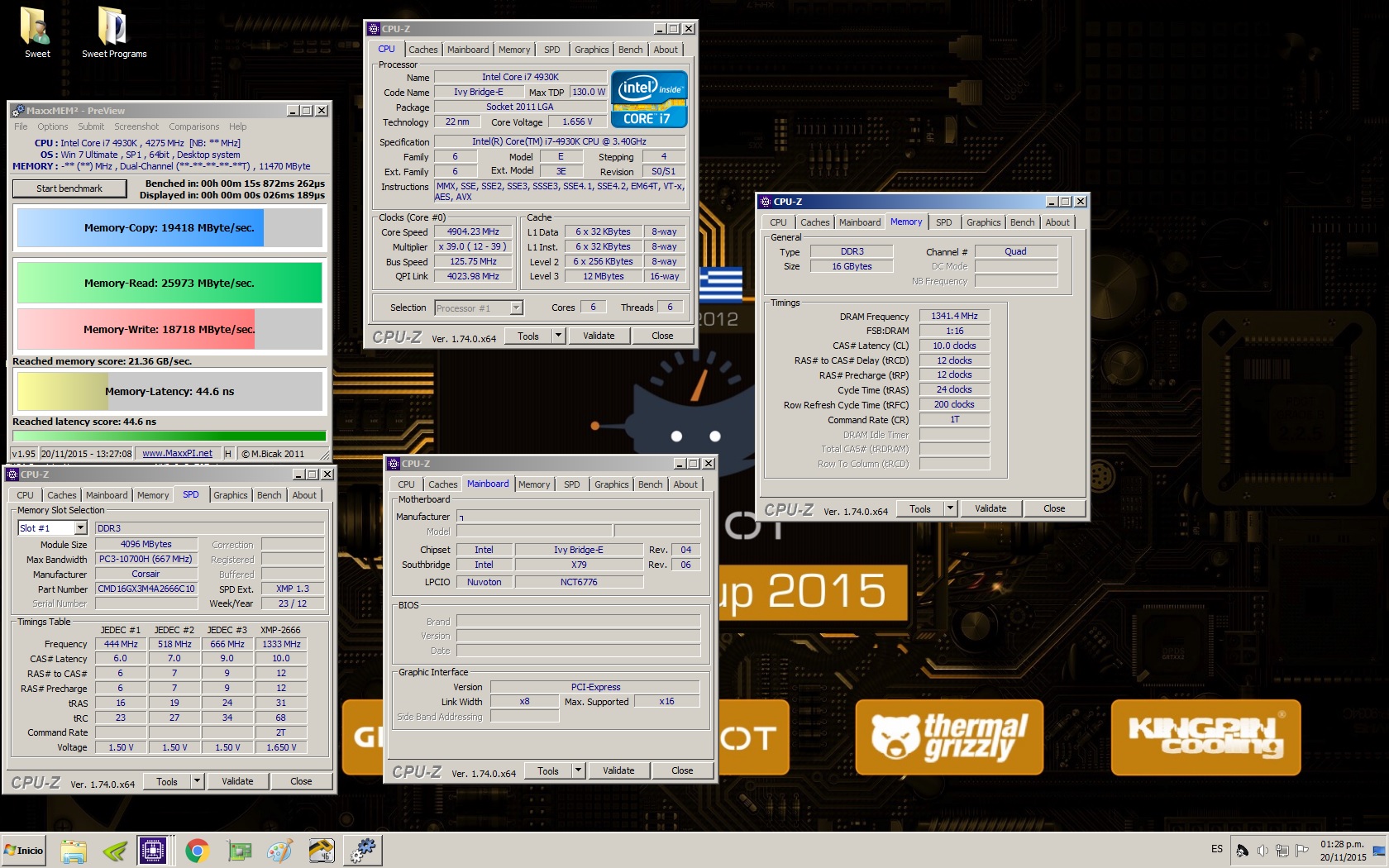Image resolution: width=1389 pixels, height=868 pixels.
Task: Open Tools dropdown arrow in Memory window
Action: coord(950,508)
